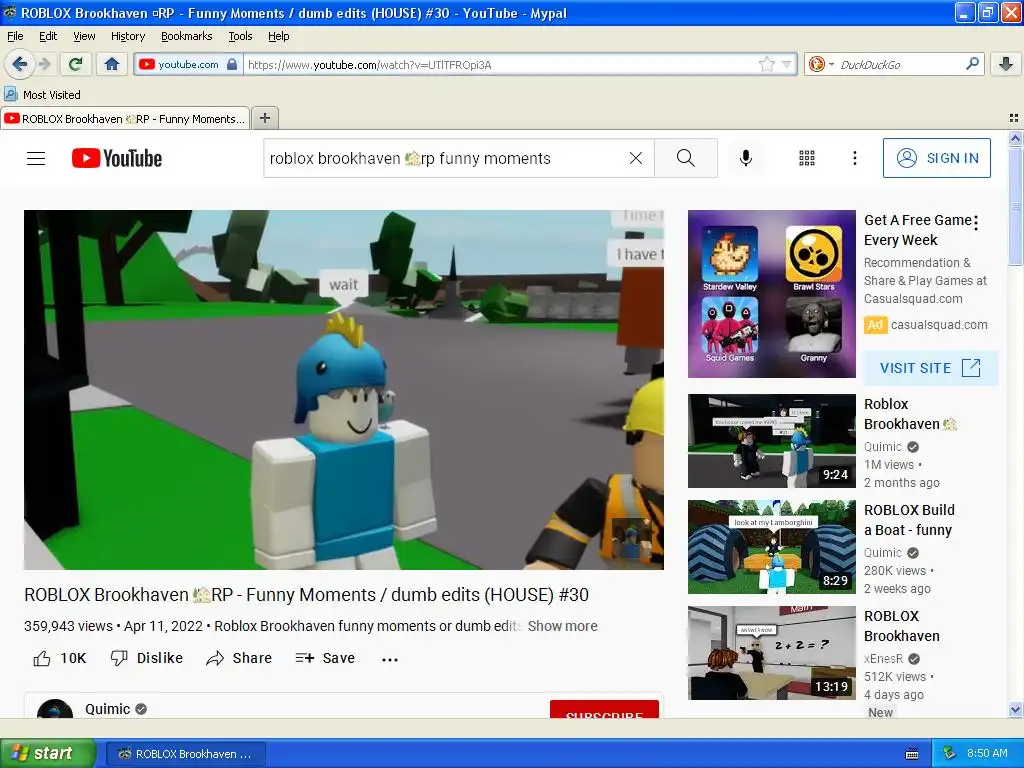
Task: Open the Bookmarks menu
Action: pos(187,36)
